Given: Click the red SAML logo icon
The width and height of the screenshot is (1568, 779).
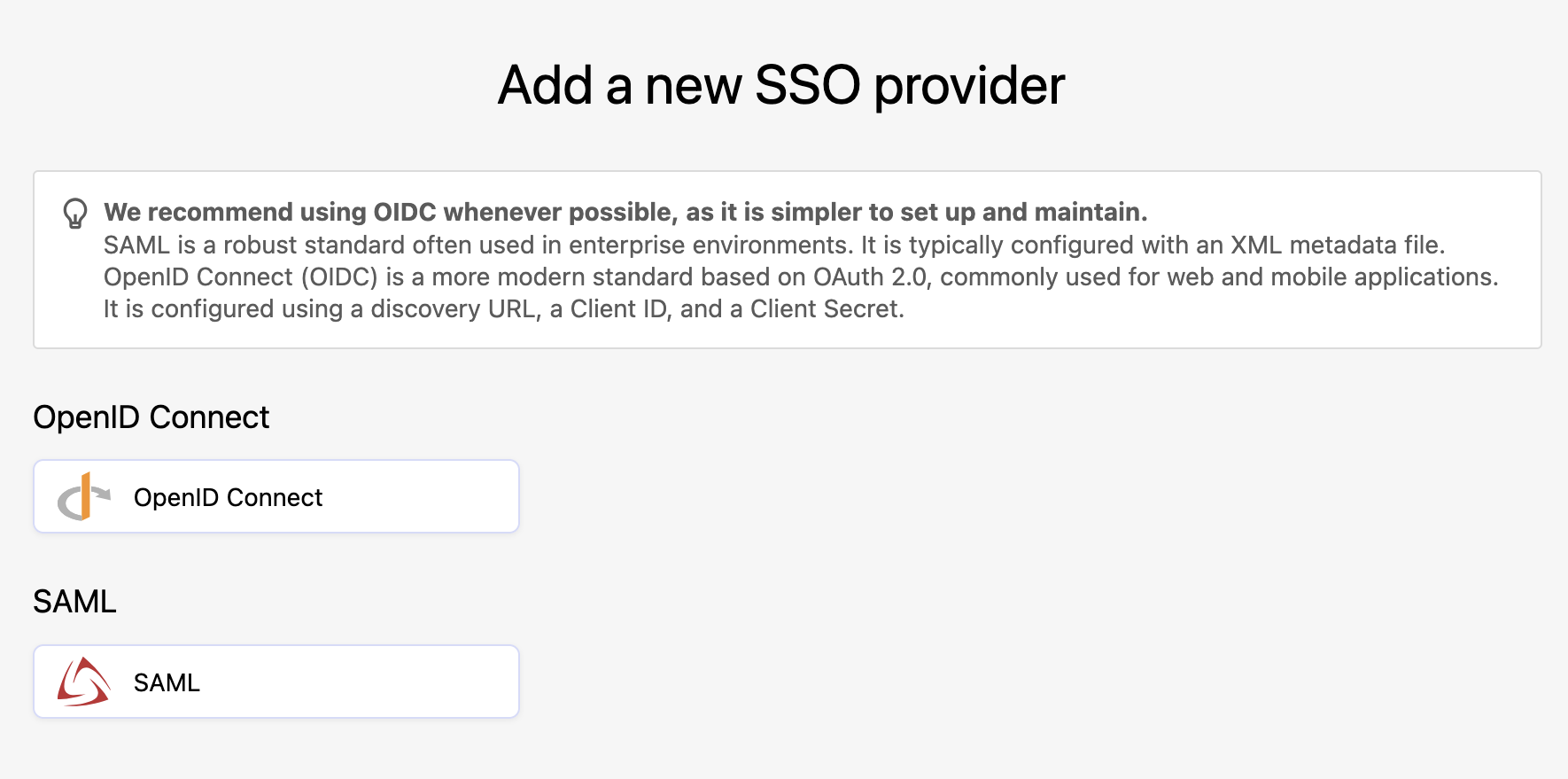Looking at the screenshot, I should [83, 682].
